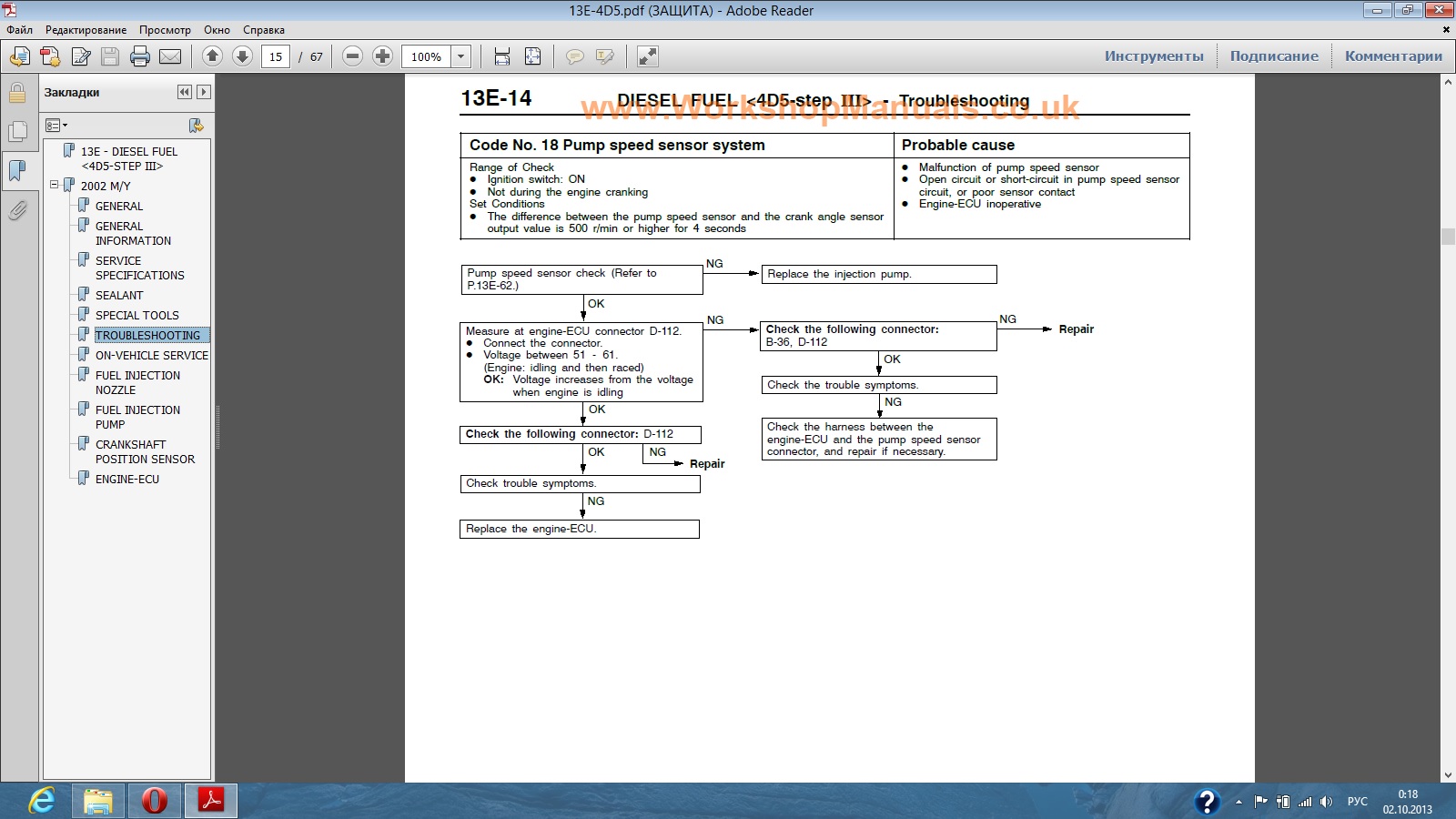Send file by email envelope icon
Viewport: 1456px width, 819px height.
(170, 56)
